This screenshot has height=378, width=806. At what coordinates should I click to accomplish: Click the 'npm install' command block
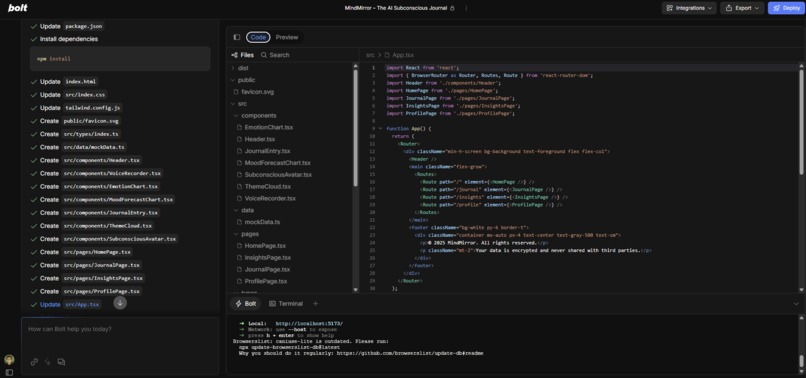[120, 59]
